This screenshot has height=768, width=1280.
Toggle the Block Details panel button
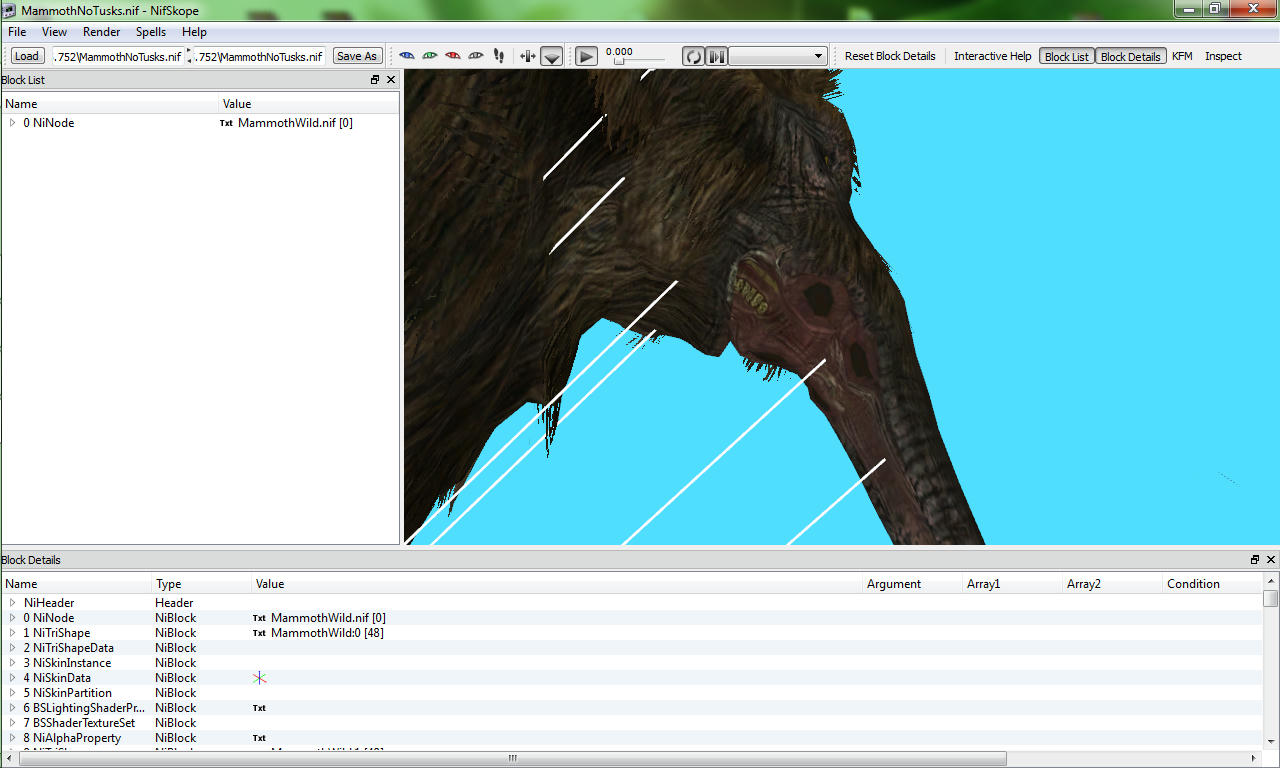coord(1130,57)
